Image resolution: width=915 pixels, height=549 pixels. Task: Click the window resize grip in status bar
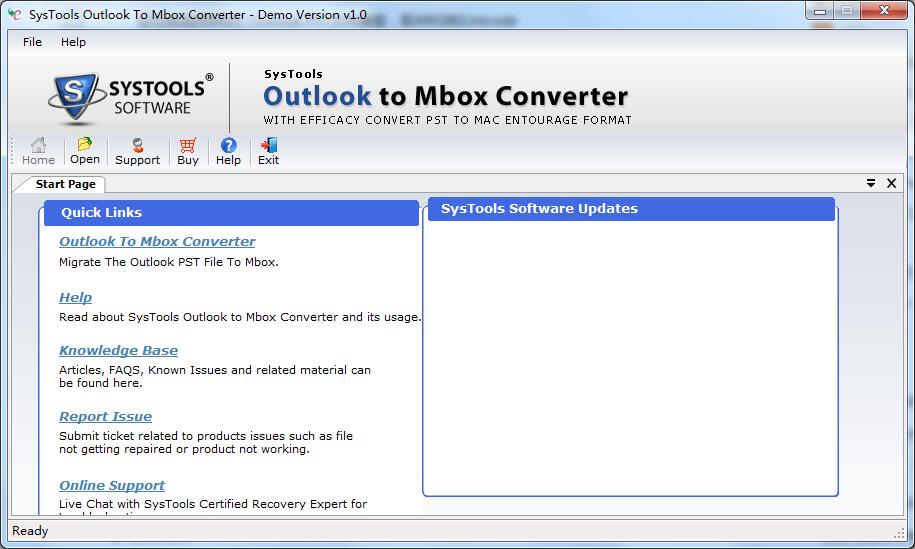click(x=899, y=533)
